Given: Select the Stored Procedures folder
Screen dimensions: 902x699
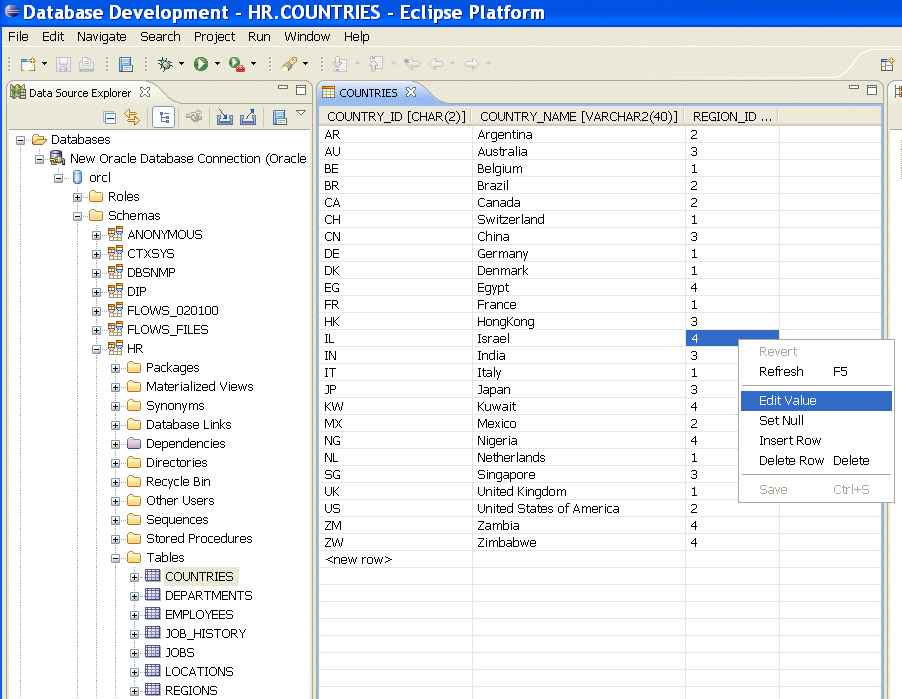Looking at the screenshot, I should 199,538.
